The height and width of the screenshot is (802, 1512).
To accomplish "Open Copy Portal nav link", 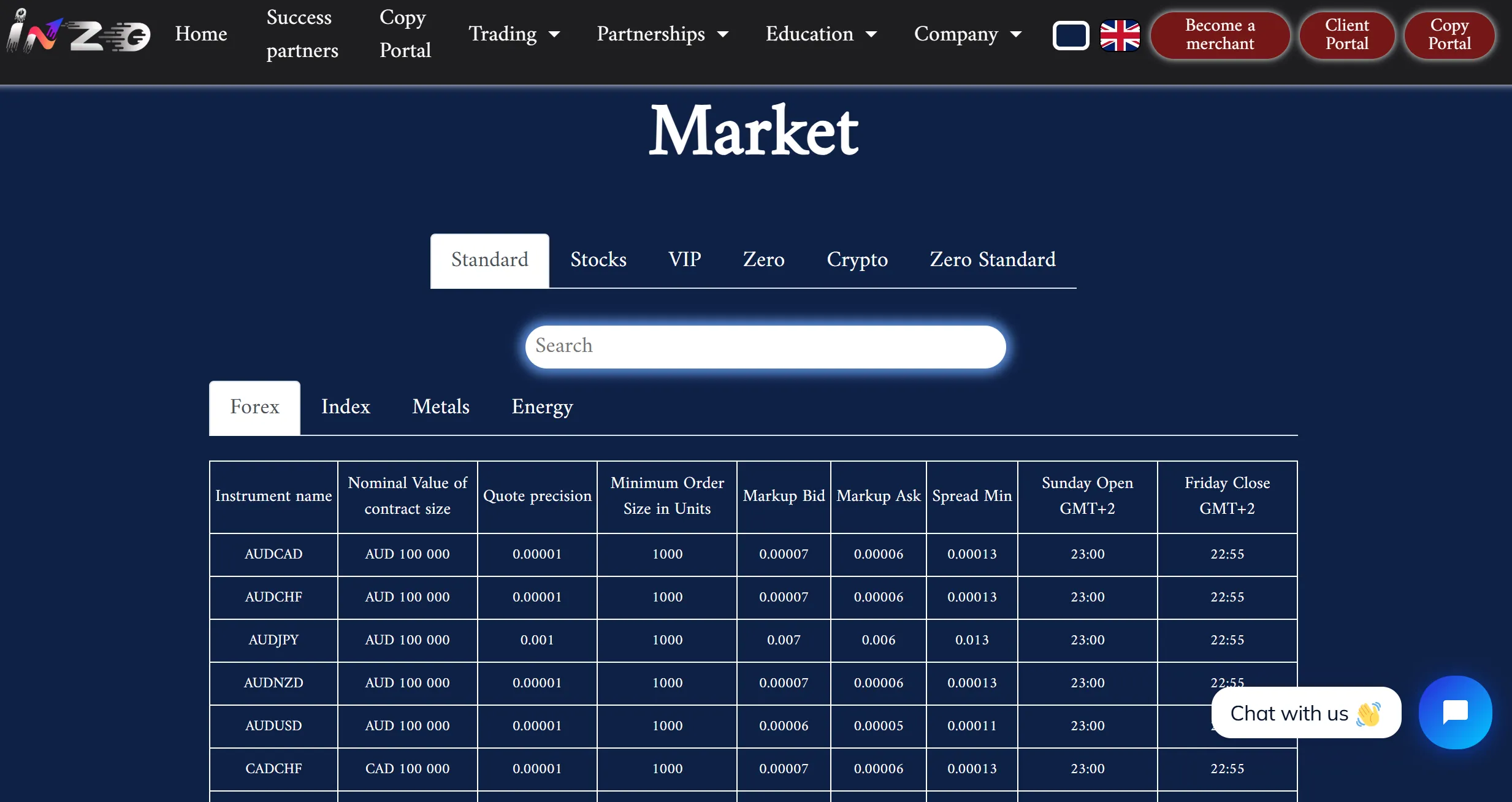I will [405, 34].
